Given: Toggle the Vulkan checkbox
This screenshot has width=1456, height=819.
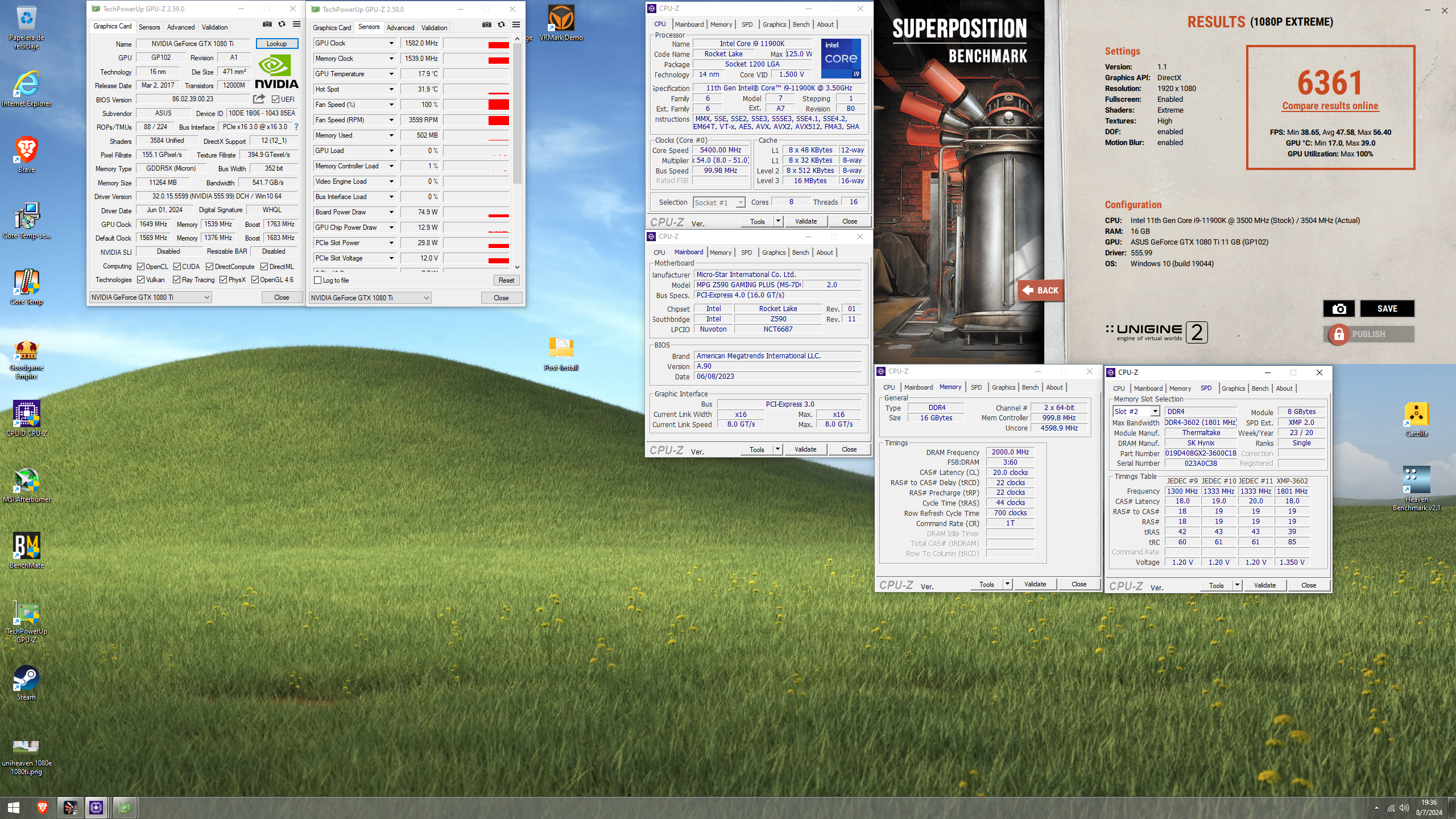Looking at the screenshot, I should click(x=140, y=279).
